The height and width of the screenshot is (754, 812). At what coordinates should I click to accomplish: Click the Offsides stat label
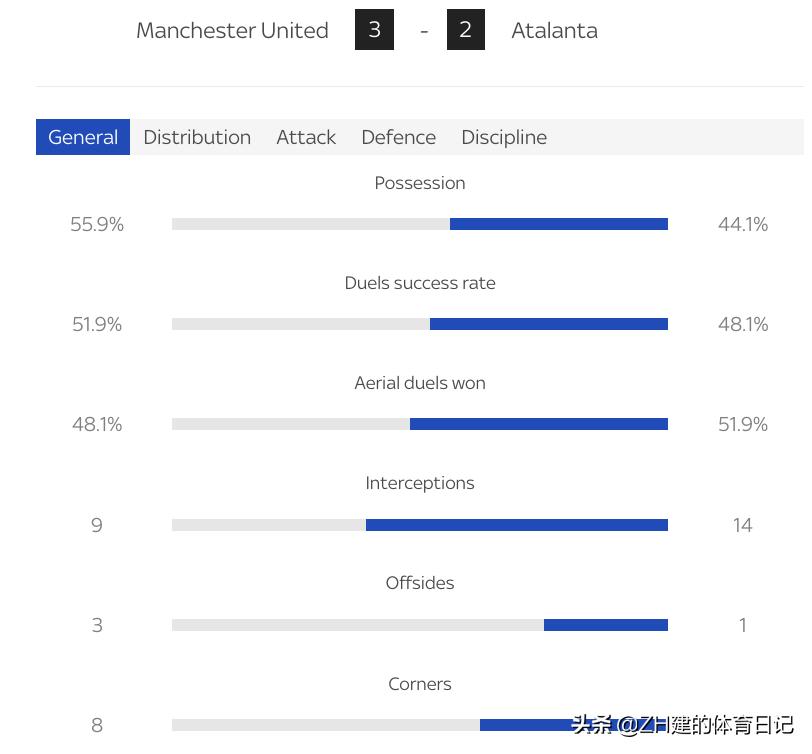(x=420, y=583)
